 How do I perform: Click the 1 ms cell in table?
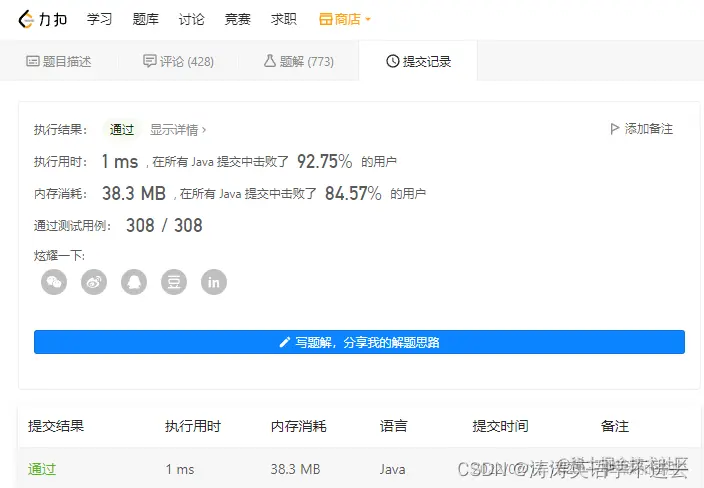click(x=180, y=469)
